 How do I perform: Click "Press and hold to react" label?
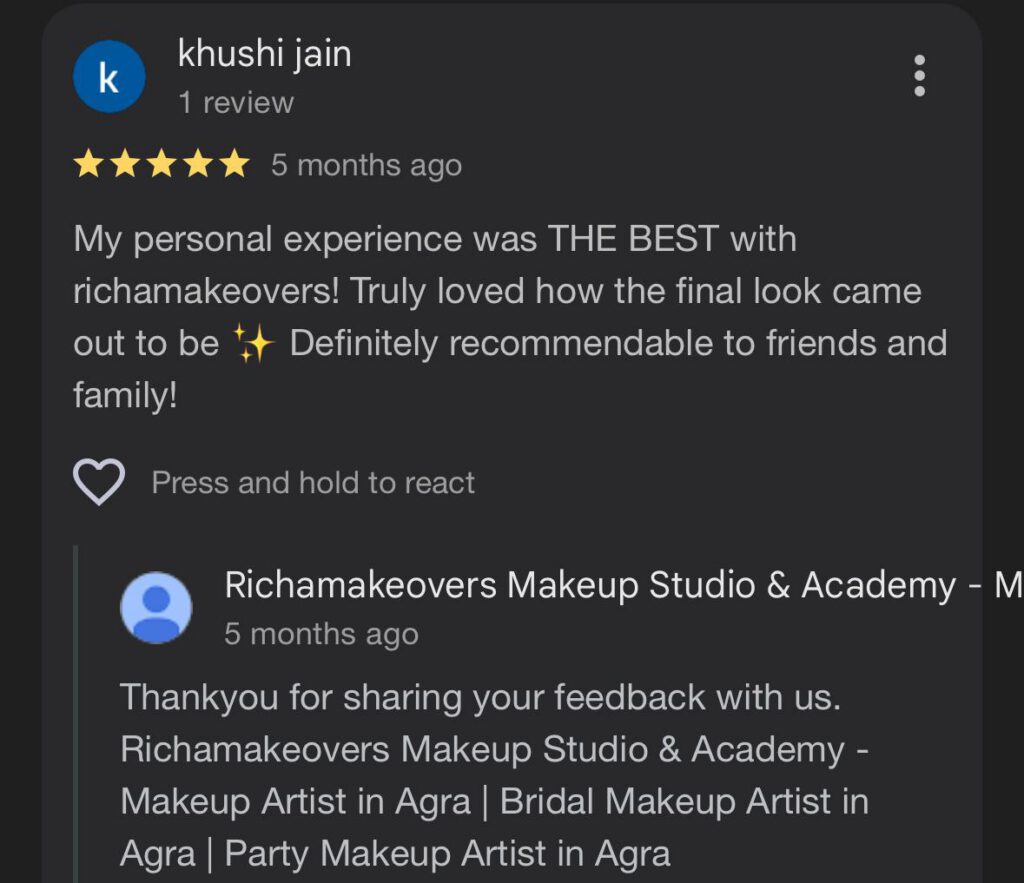click(313, 483)
